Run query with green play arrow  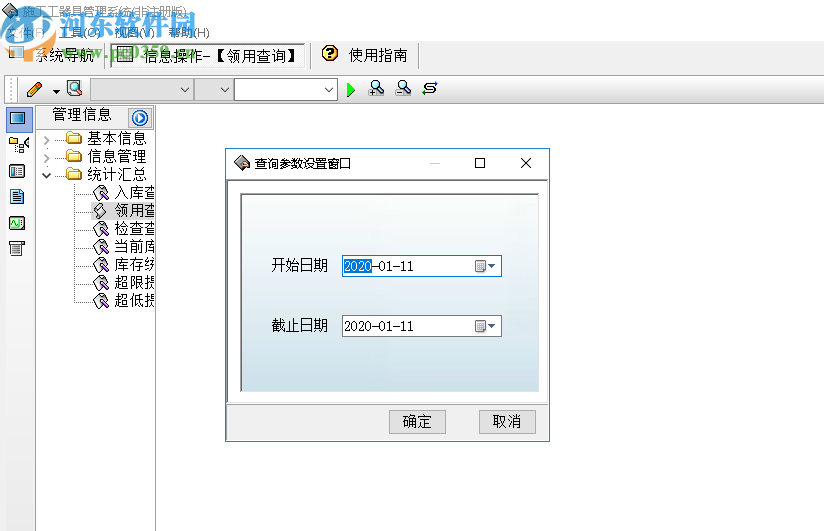[351, 89]
